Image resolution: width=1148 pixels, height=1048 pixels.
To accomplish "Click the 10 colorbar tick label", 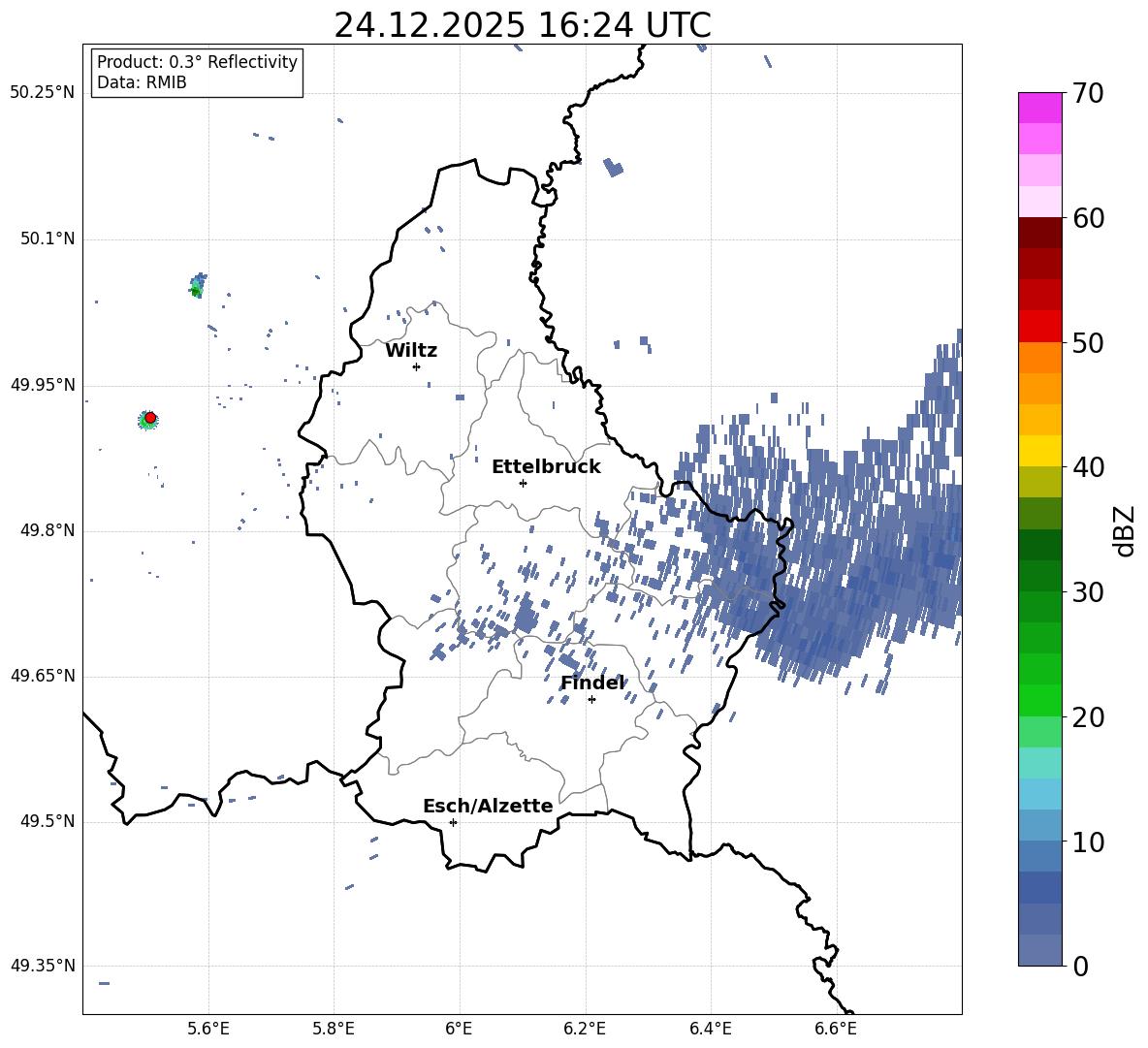I will coord(1088,842).
